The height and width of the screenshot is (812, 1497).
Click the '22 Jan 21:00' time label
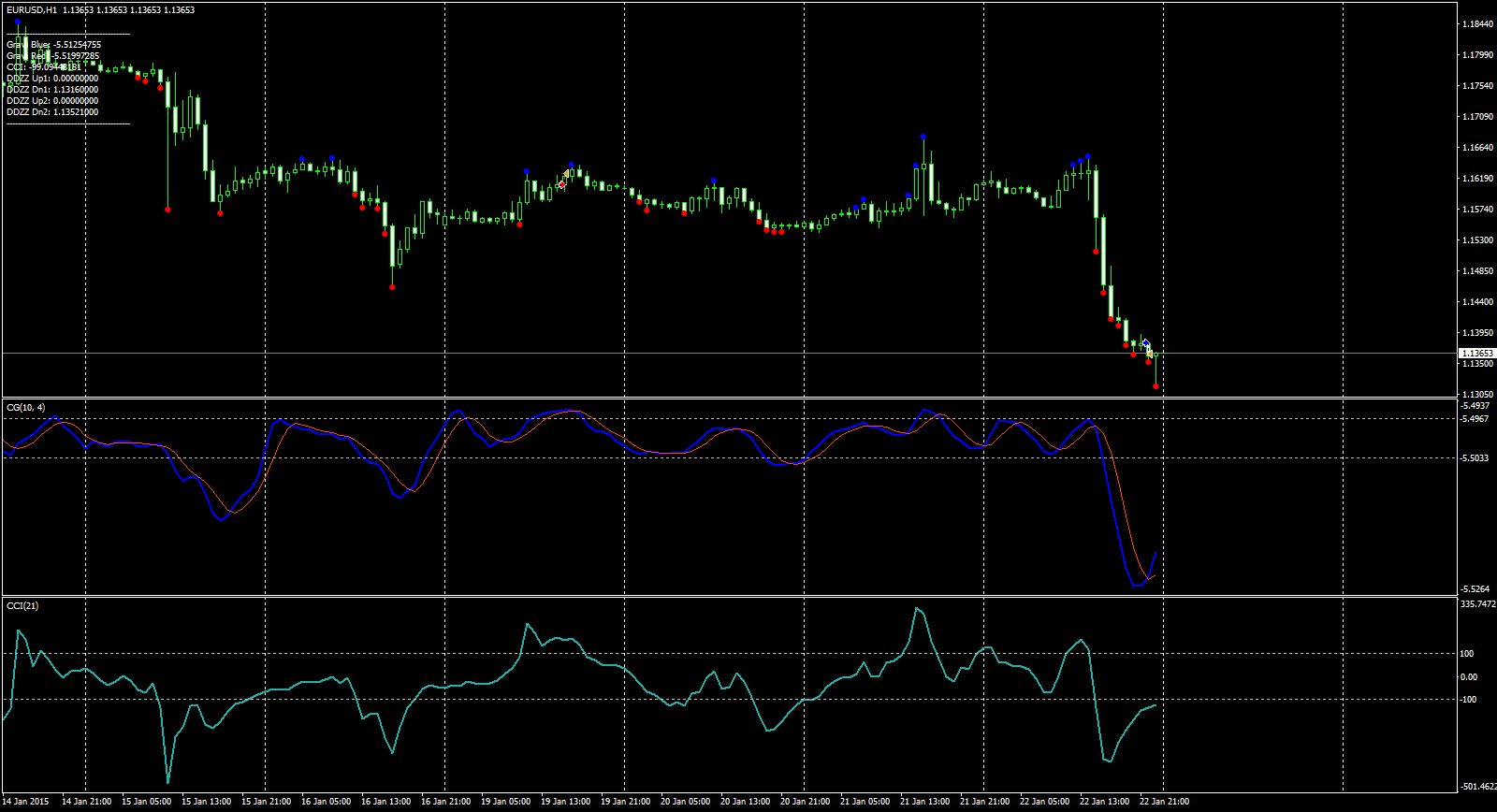(1165, 802)
